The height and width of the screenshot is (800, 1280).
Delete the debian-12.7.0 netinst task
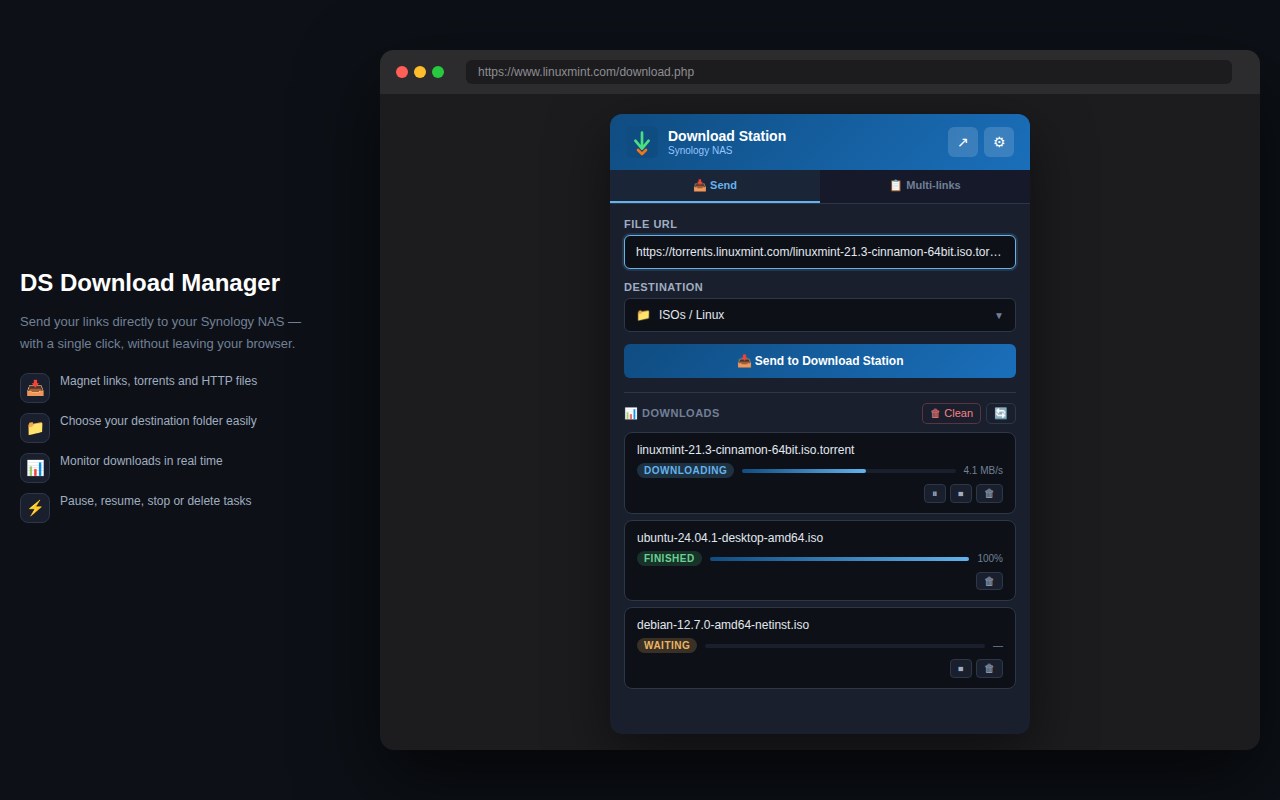[989, 668]
